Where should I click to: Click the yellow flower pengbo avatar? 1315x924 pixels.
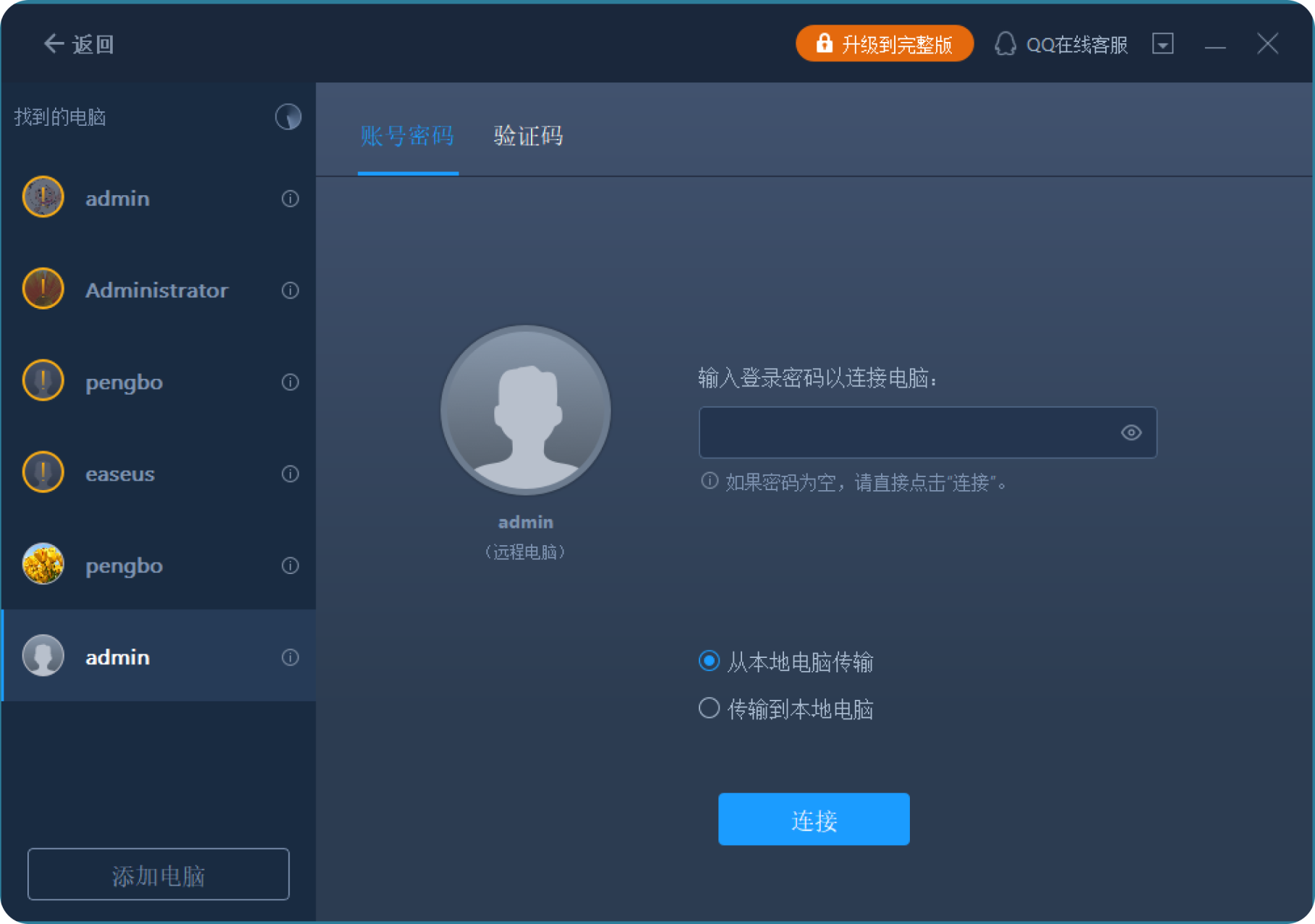pyautogui.click(x=43, y=564)
